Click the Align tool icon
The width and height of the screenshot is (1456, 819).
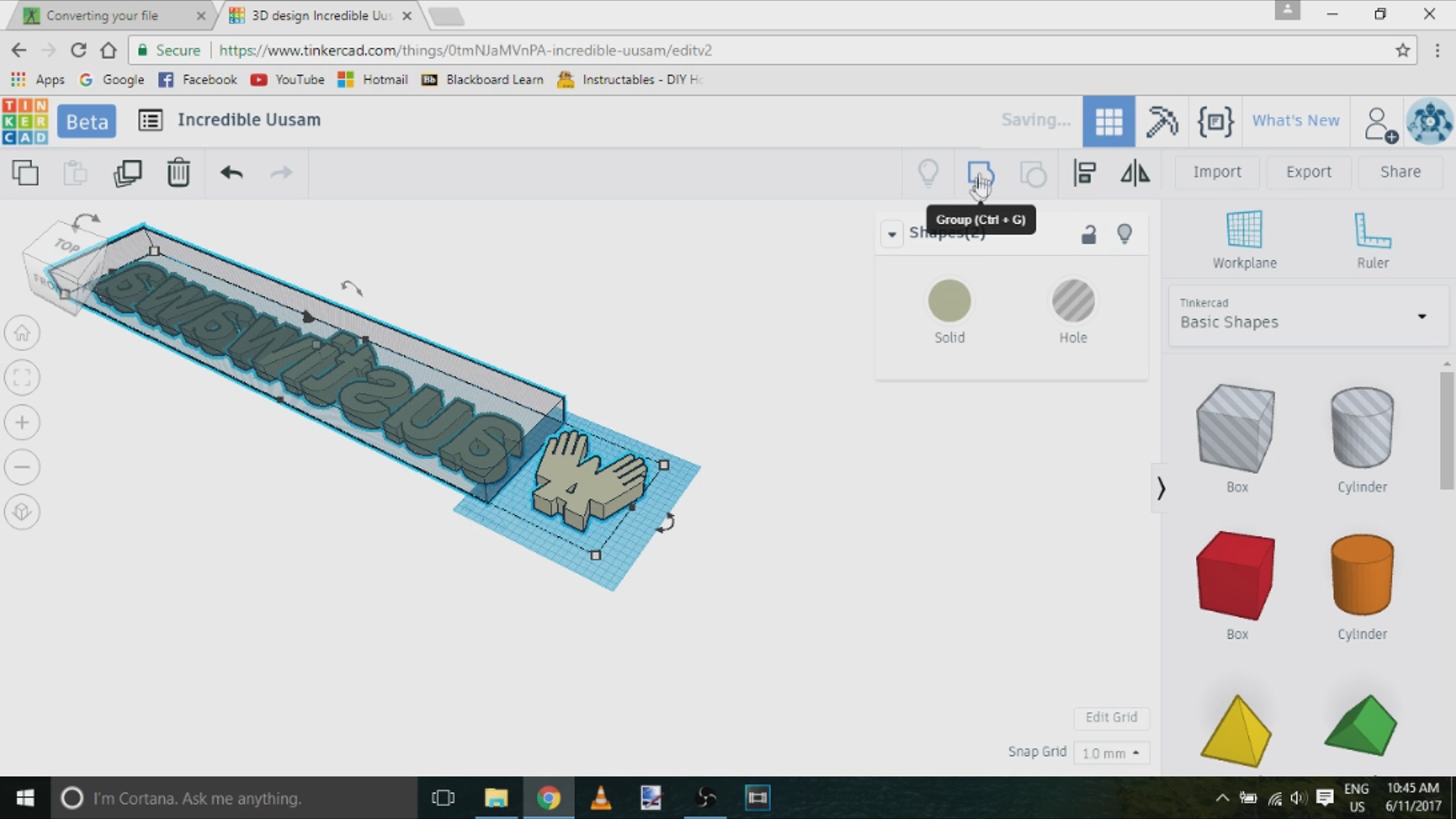coord(1084,173)
